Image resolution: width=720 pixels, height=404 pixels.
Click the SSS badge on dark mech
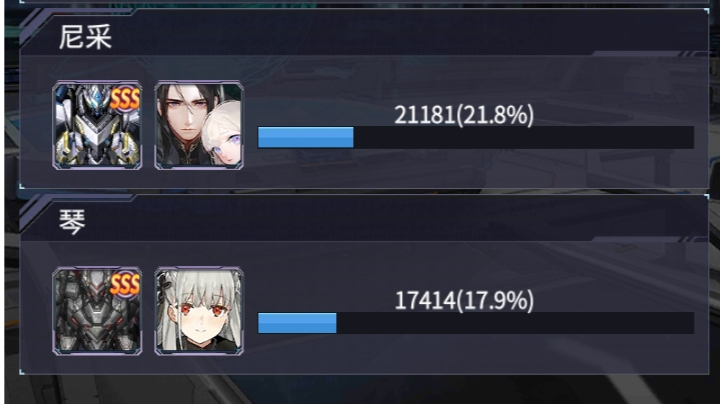pos(124,285)
